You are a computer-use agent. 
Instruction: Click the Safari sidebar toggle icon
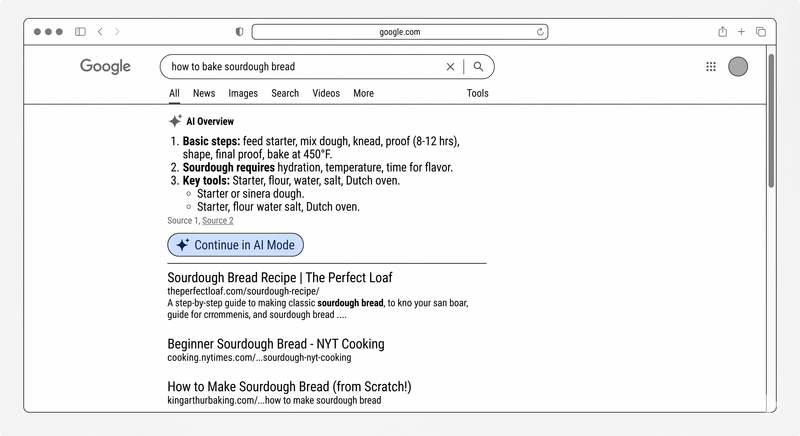pos(80,32)
